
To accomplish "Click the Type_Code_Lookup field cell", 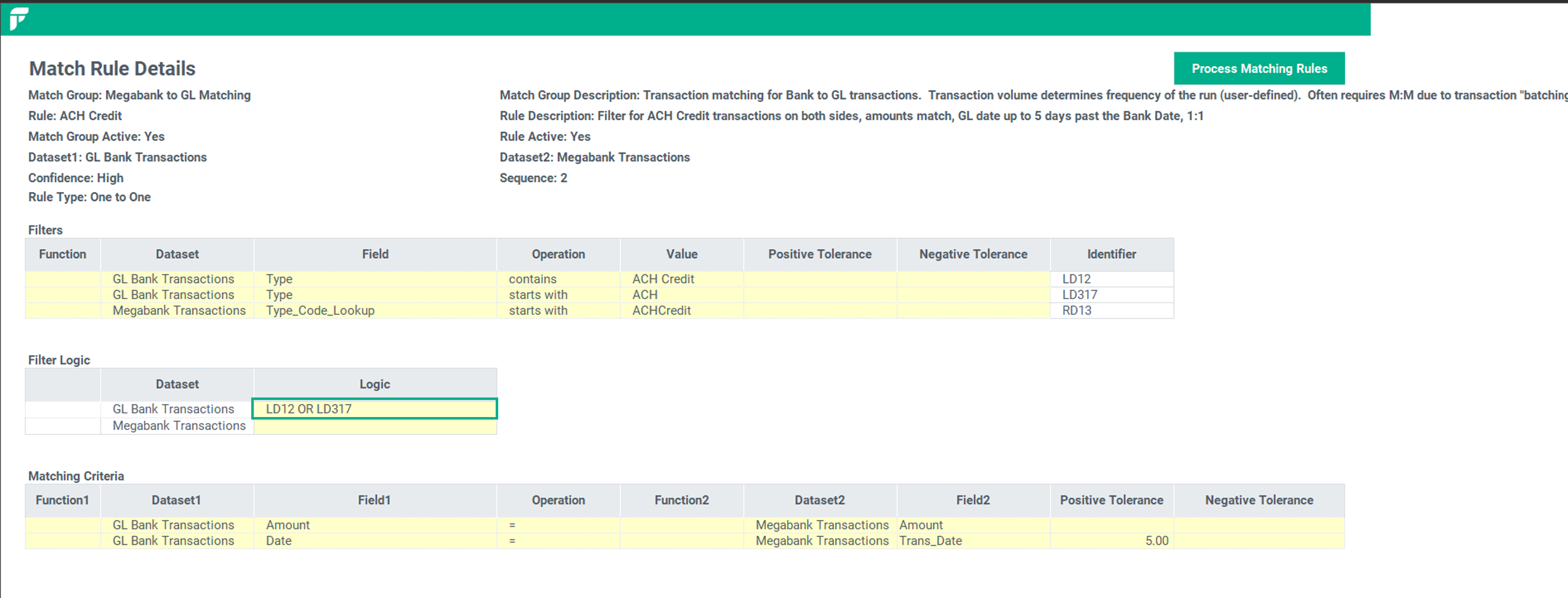I will [375, 310].
